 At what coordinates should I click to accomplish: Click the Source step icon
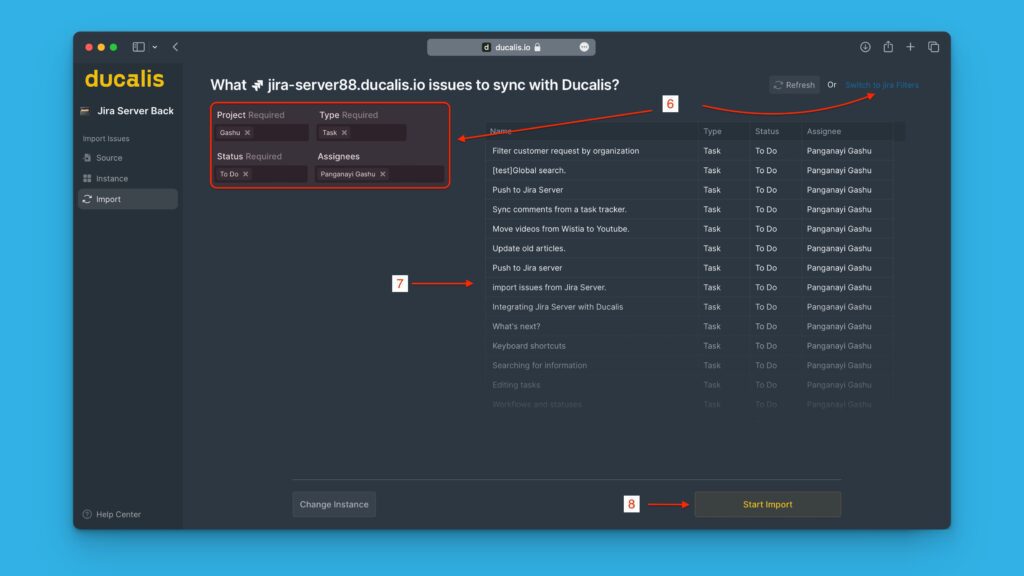(87, 158)
